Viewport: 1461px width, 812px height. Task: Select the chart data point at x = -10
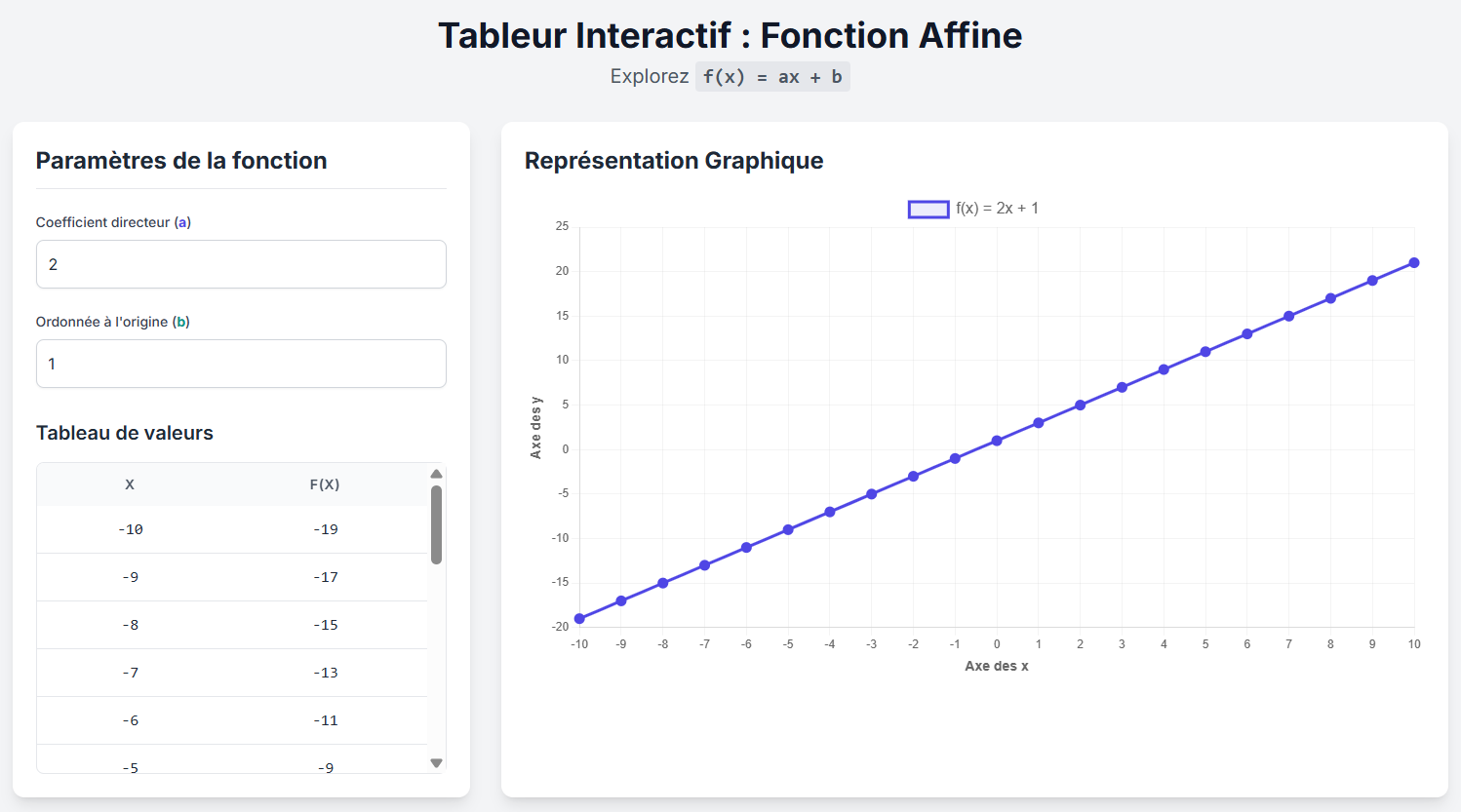[x=579, y=619]
